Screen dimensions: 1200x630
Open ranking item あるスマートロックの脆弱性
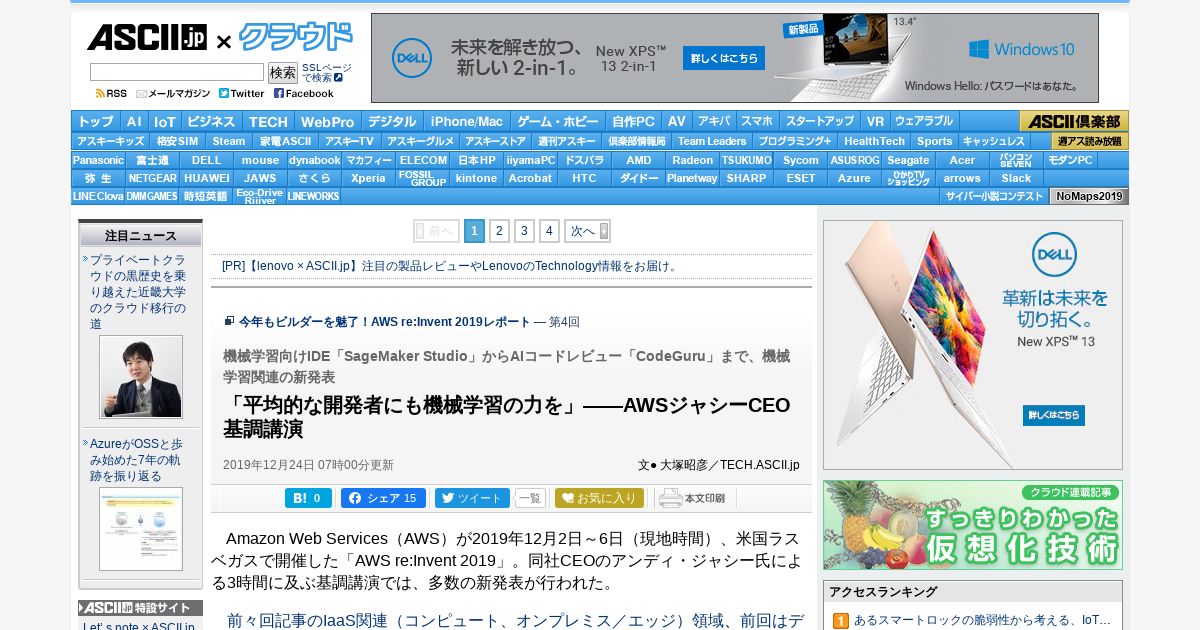(982, 620)
